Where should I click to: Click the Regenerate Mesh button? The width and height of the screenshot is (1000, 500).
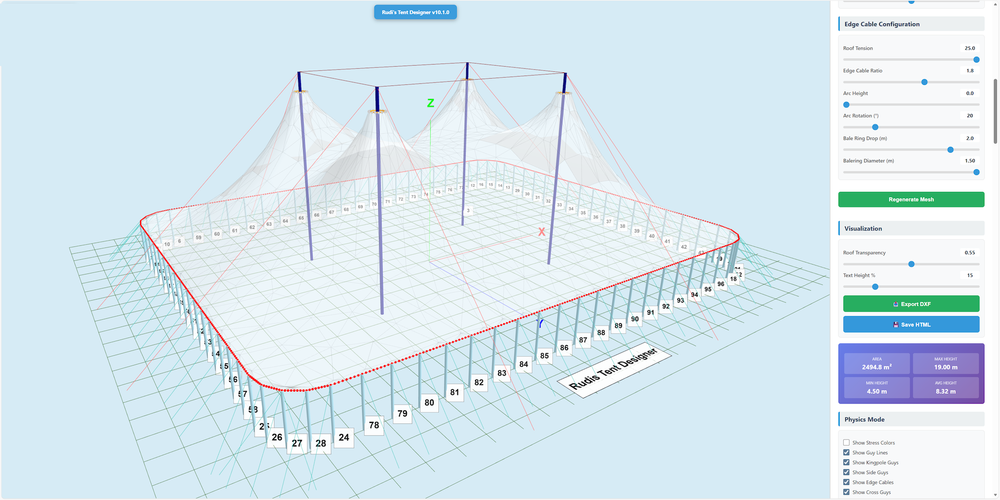pos(911,200)
